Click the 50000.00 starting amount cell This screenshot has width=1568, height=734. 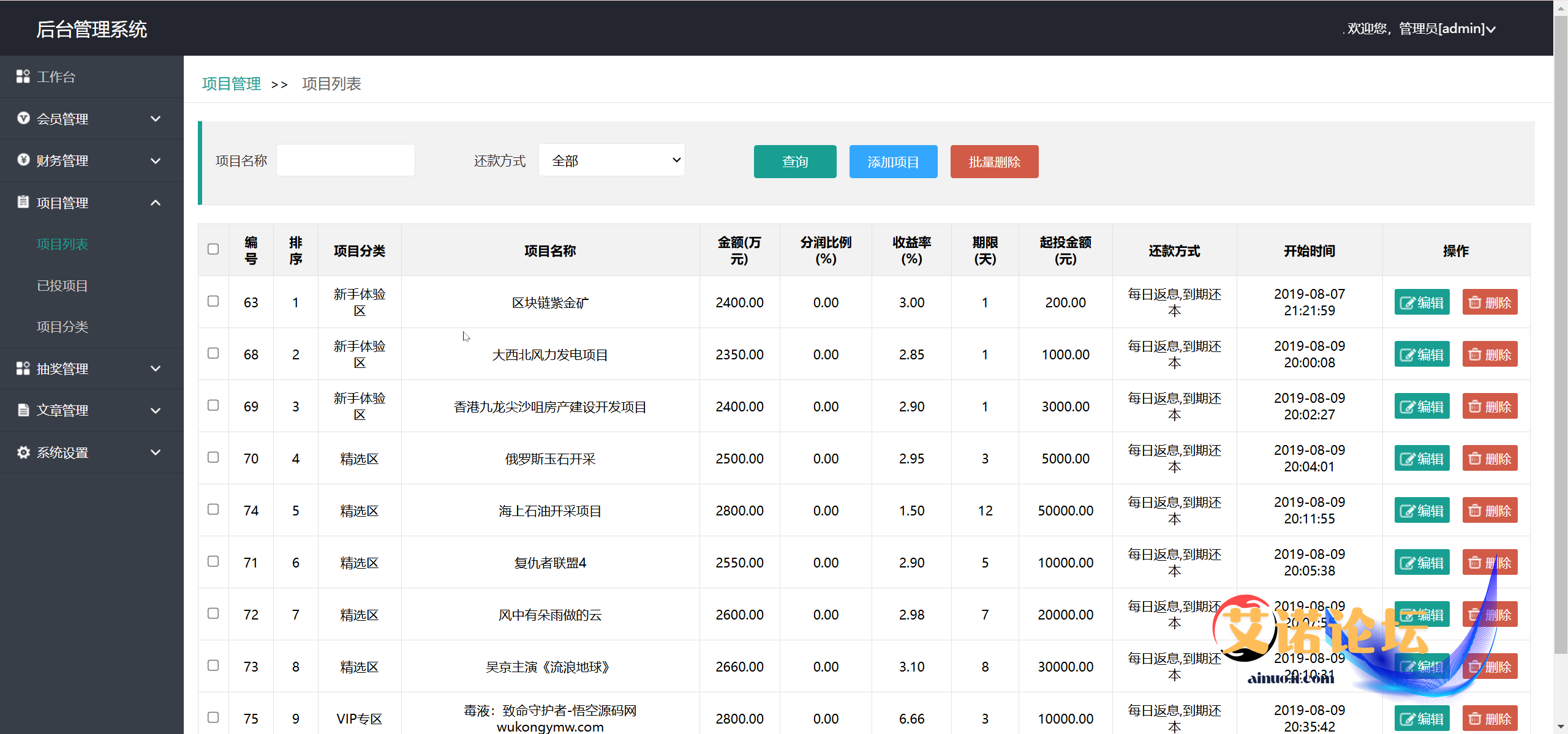click(1065, 511)
